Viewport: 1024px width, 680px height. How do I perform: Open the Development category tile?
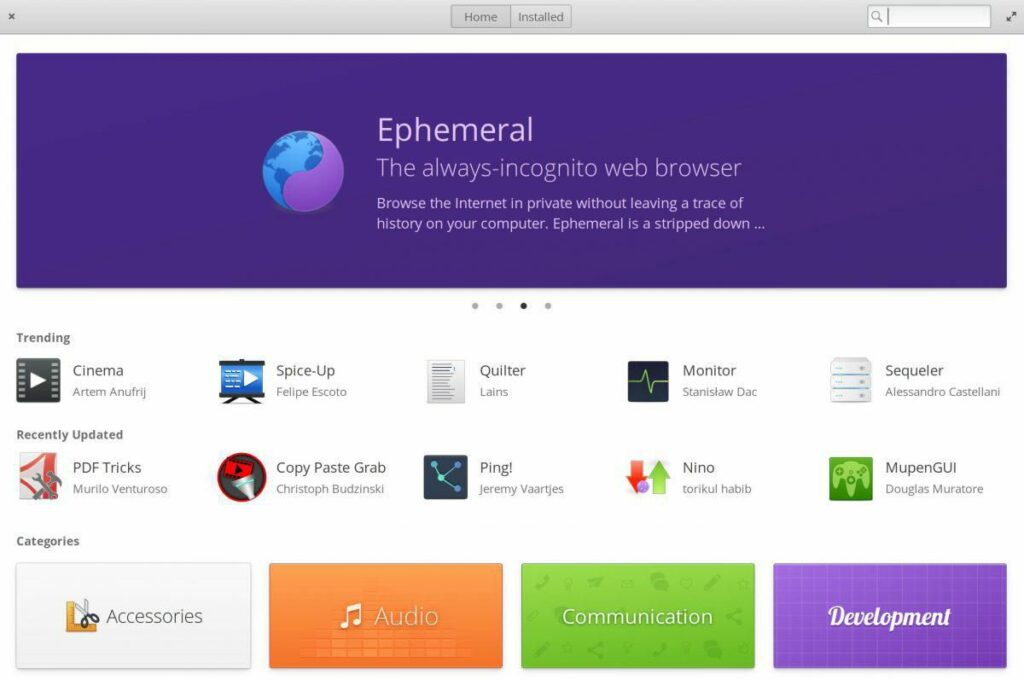click(x=889, y=616)
